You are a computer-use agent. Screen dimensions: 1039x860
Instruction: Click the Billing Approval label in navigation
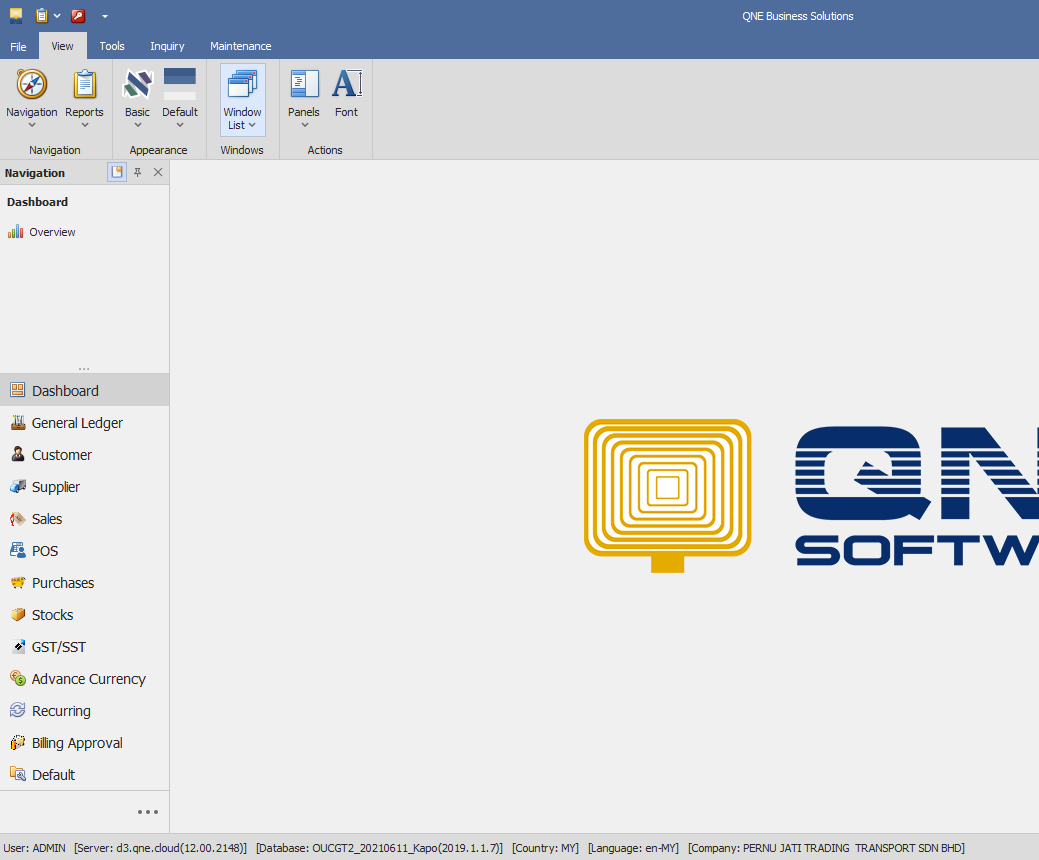click(x=78, y=743)
